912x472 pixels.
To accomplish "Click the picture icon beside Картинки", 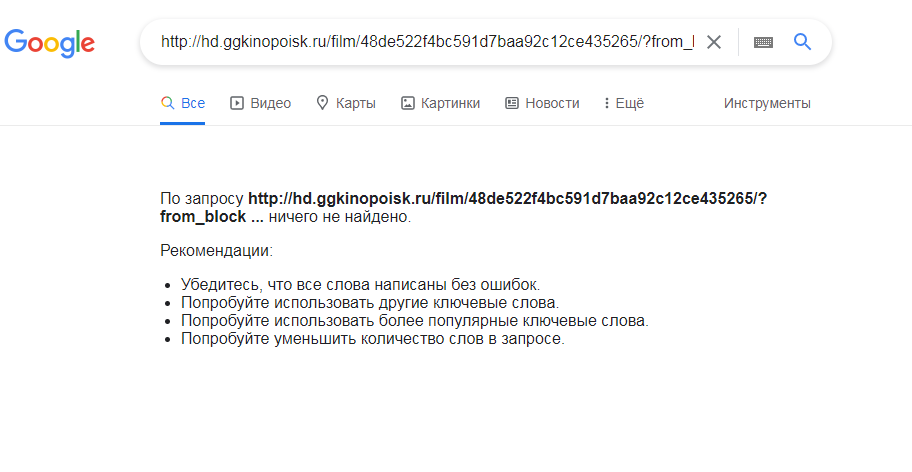I will [408, 103].
